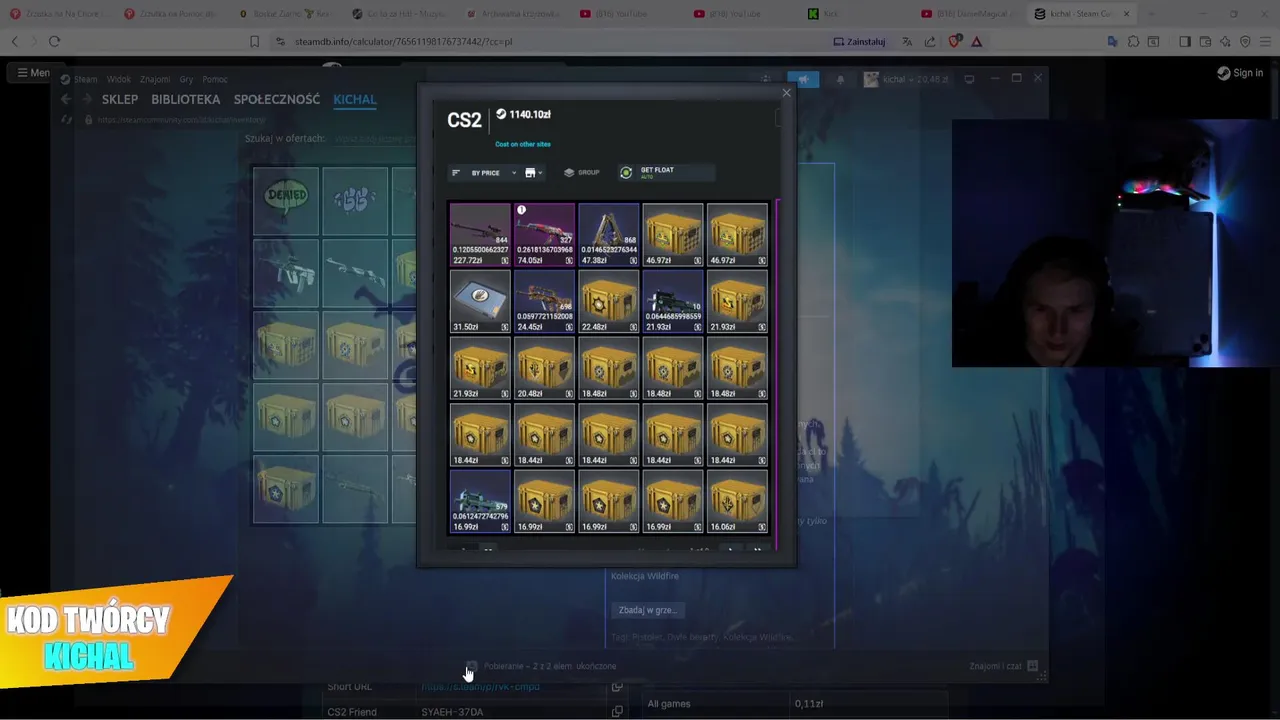Click the 'Szukaj w ofertach' search field
This screenshot has height=720, width=1280.
pyautogui.click(x=372, y=138)
